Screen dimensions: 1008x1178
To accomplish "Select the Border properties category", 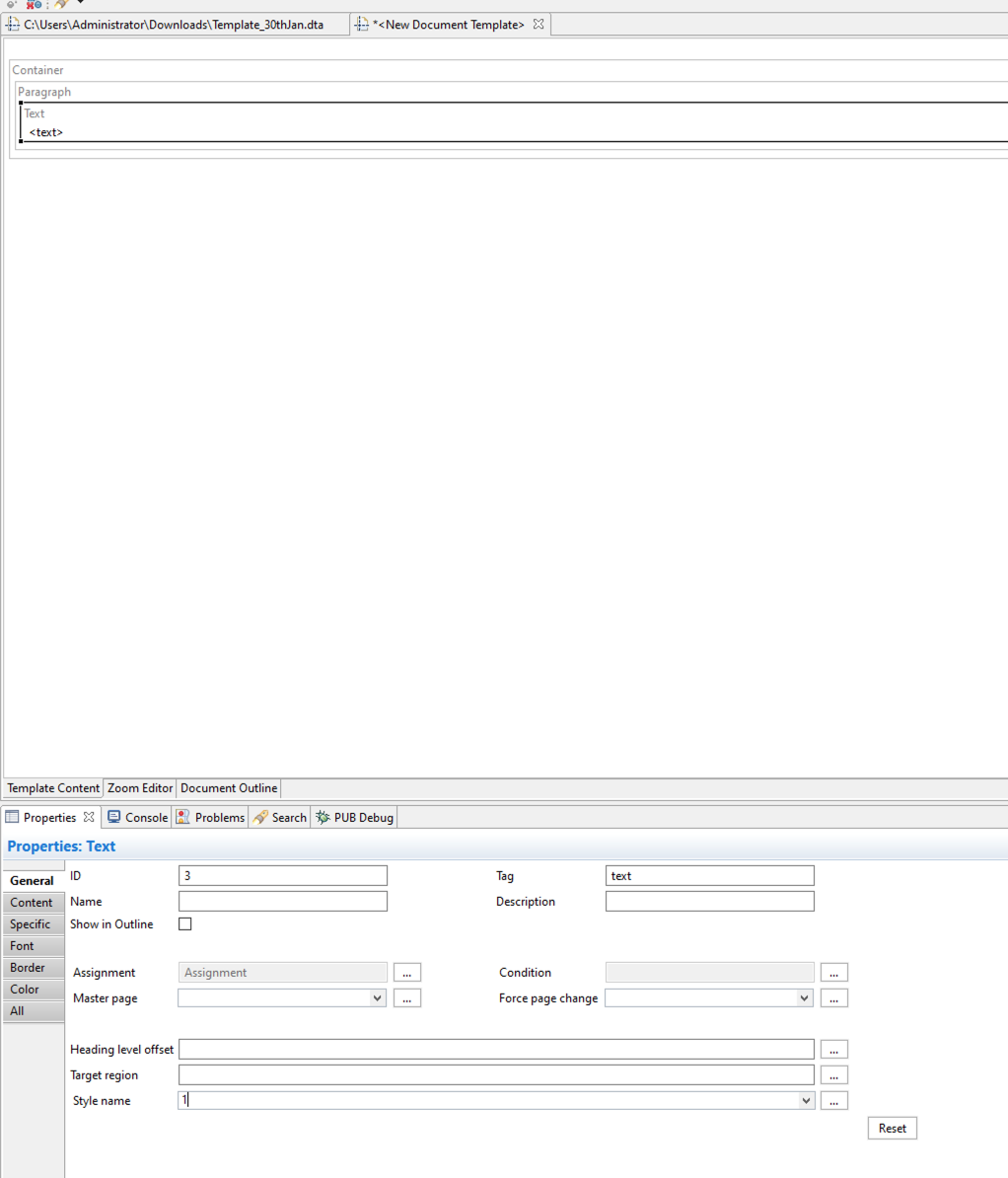I will (x=33, y=967).
